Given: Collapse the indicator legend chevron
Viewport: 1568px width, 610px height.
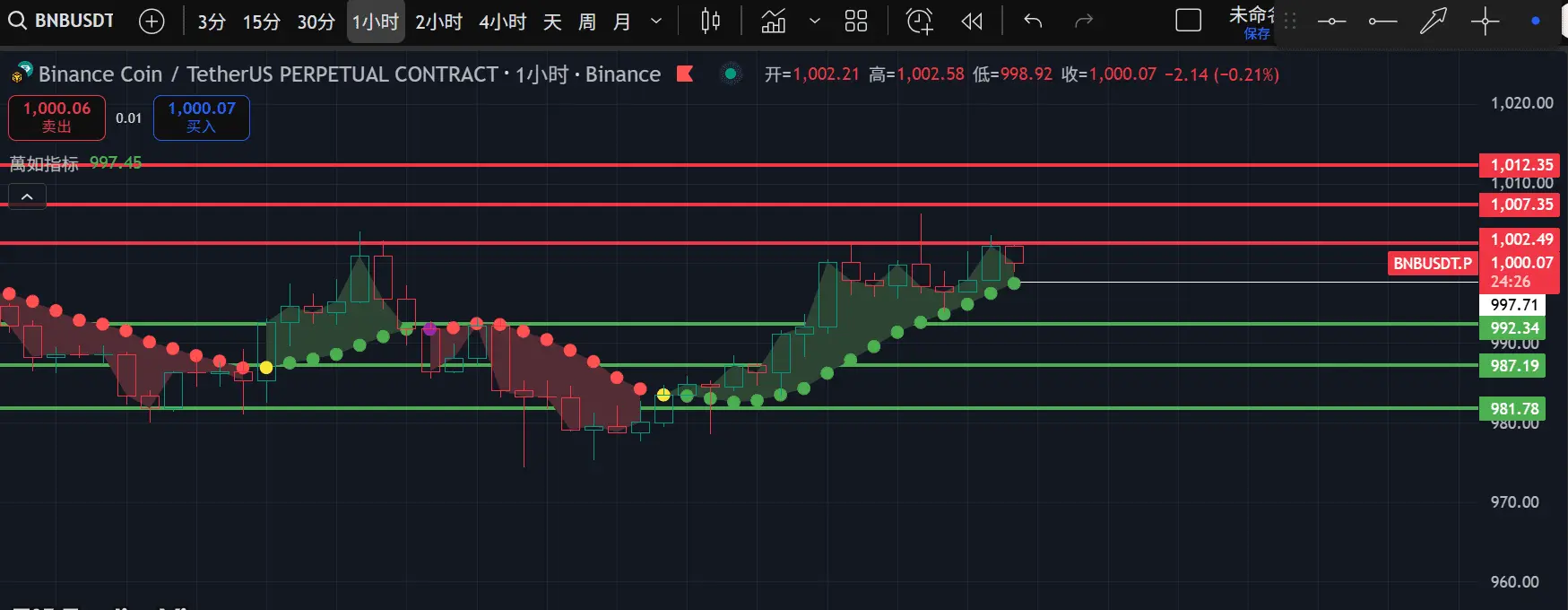Looking at the screenshot, I should [x=27, y=196].
